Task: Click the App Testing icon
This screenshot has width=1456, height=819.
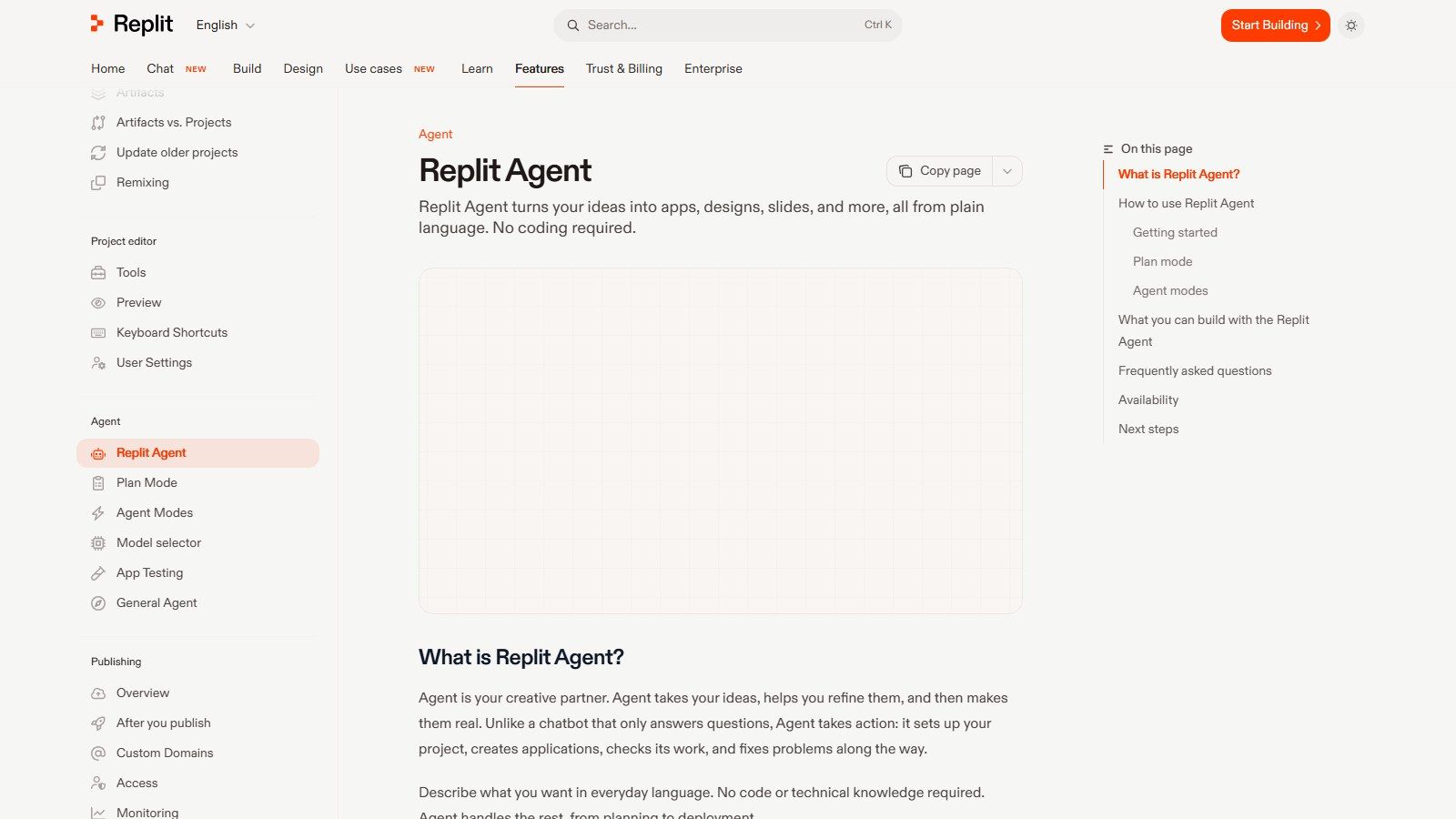Action: pyautogui.click(x=98, y=573)
